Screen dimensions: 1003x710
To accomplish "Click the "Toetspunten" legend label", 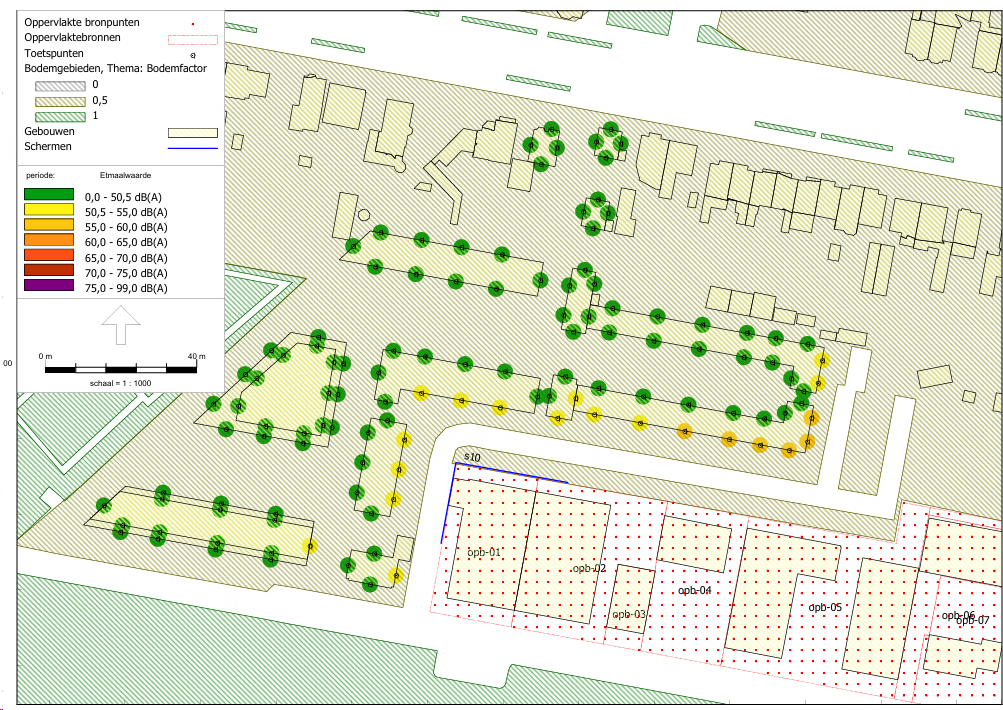I will click(54, 54).
